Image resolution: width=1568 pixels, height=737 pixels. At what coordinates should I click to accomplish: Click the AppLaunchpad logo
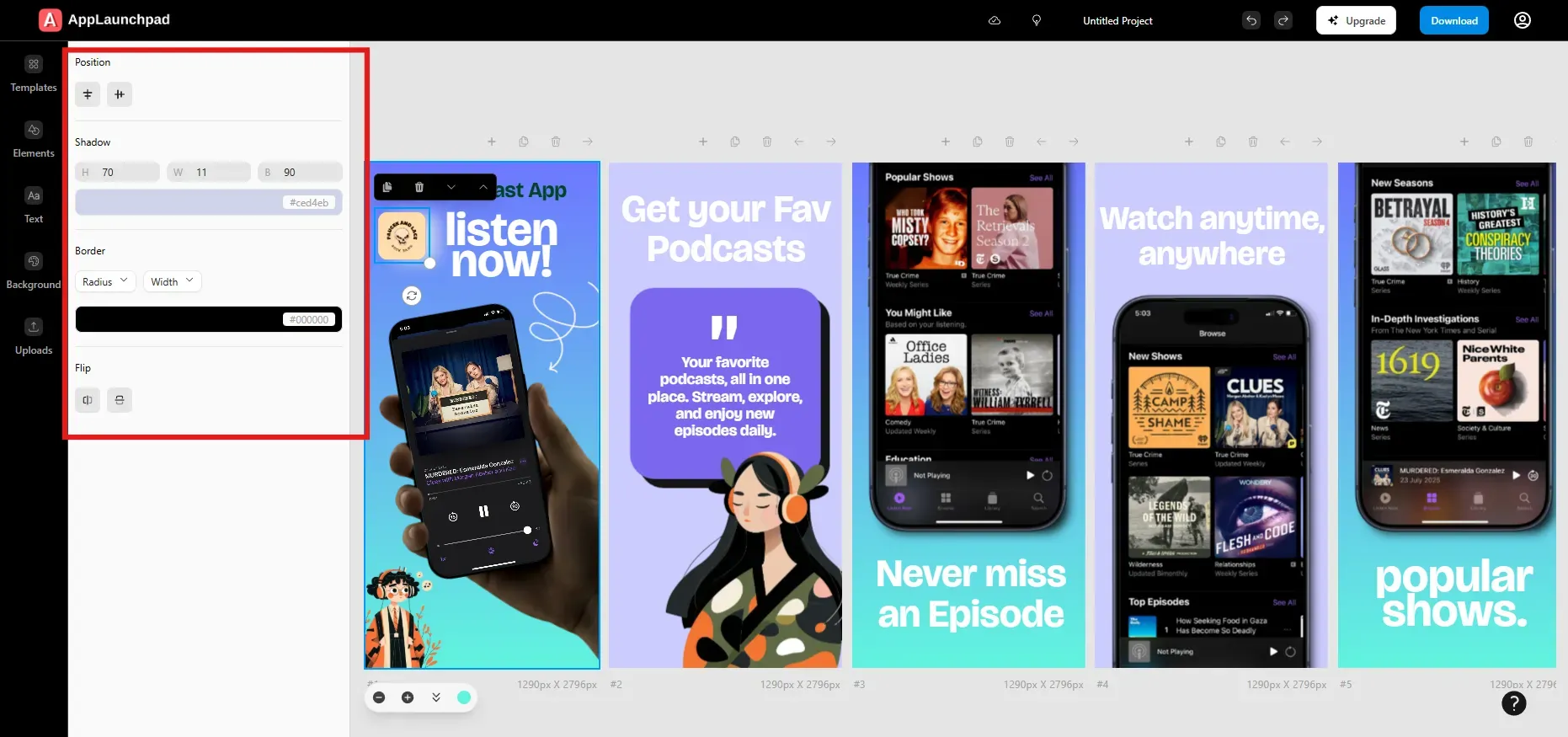[x=104, y=19]
